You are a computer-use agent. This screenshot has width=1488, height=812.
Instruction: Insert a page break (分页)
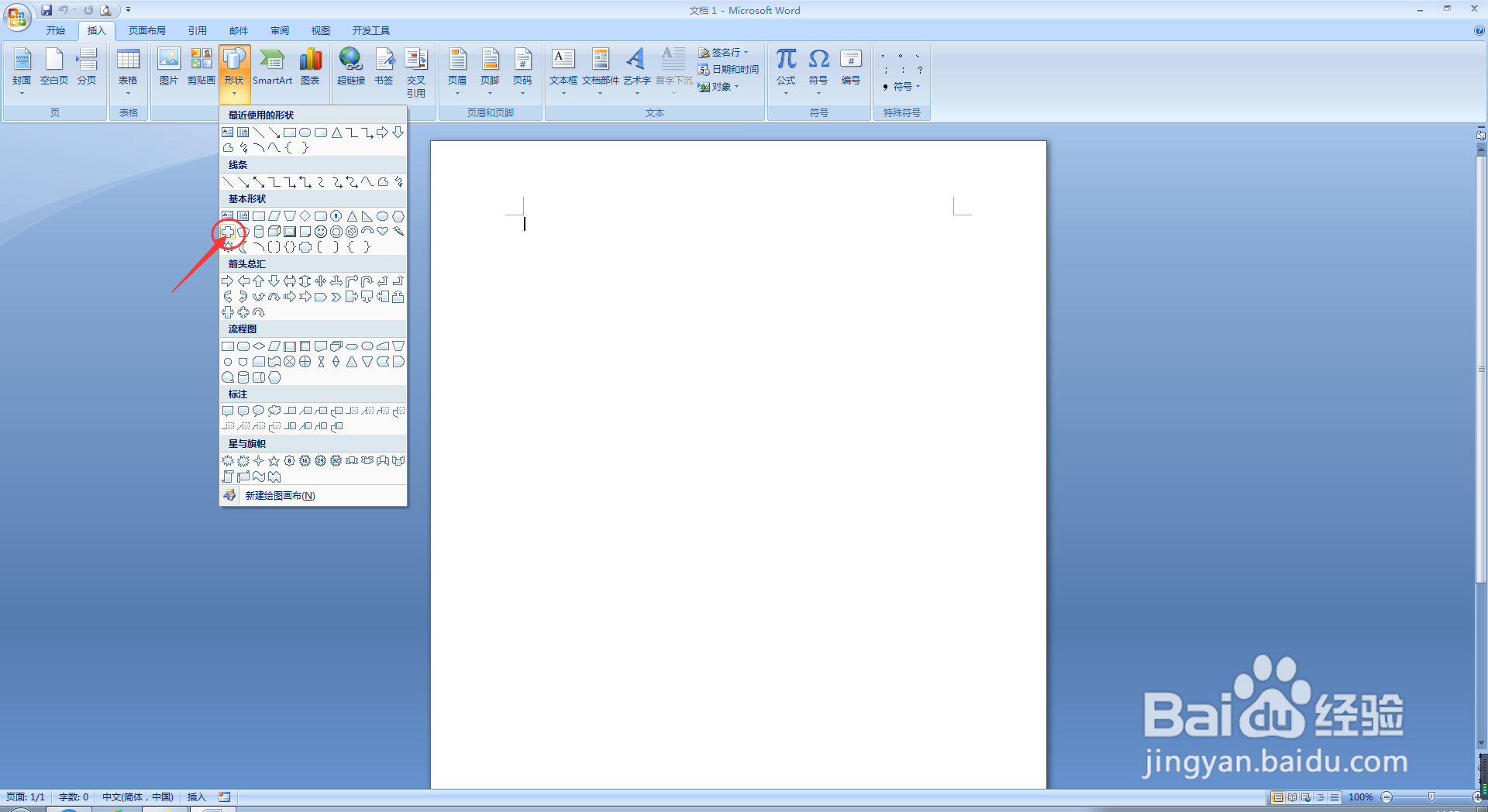87,67
